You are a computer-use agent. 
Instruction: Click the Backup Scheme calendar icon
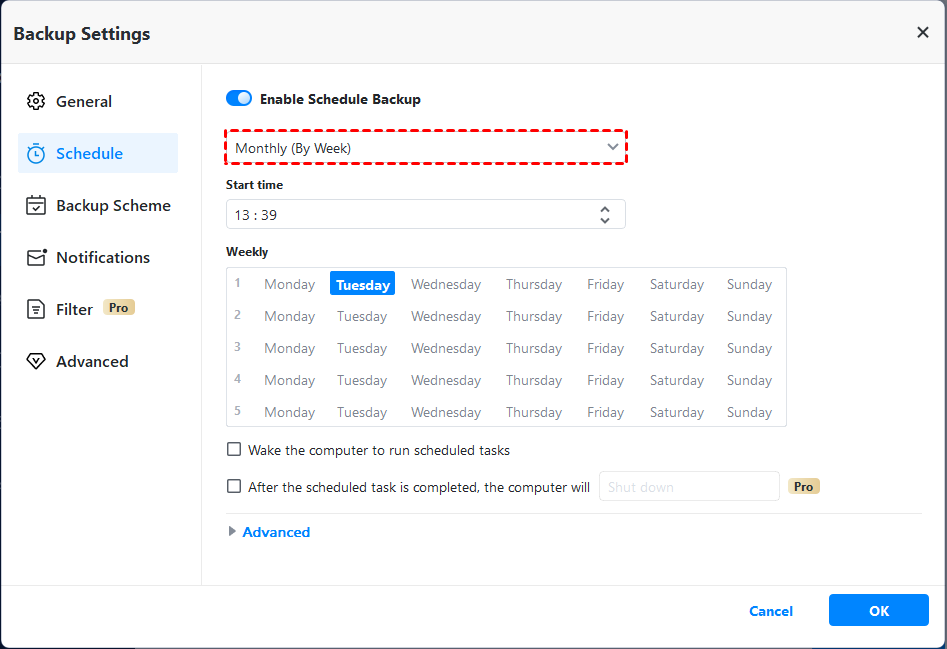[36, 205]
